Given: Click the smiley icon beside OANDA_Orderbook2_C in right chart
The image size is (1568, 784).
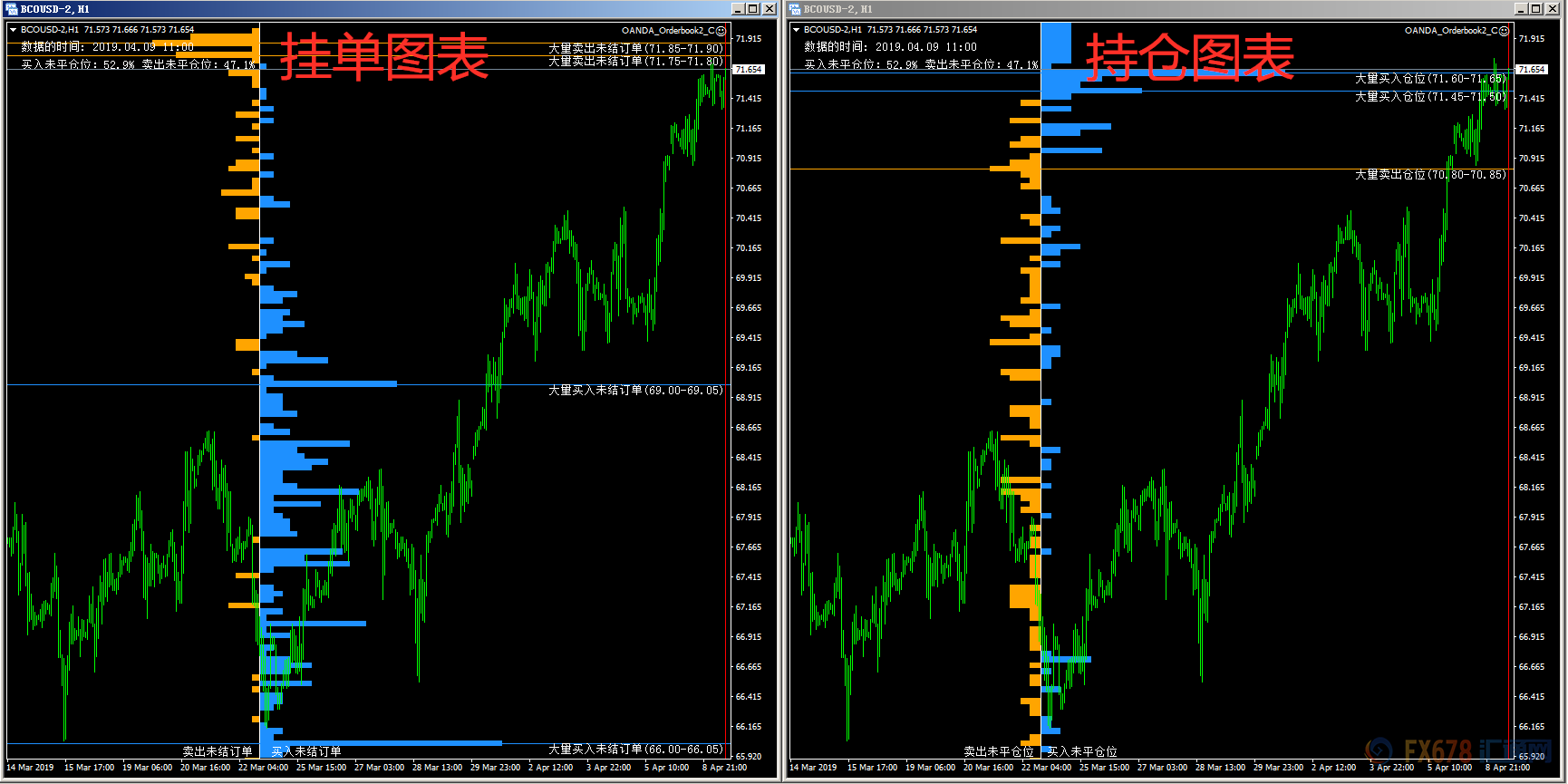Looking at the screenshot, I should 1505,31.
